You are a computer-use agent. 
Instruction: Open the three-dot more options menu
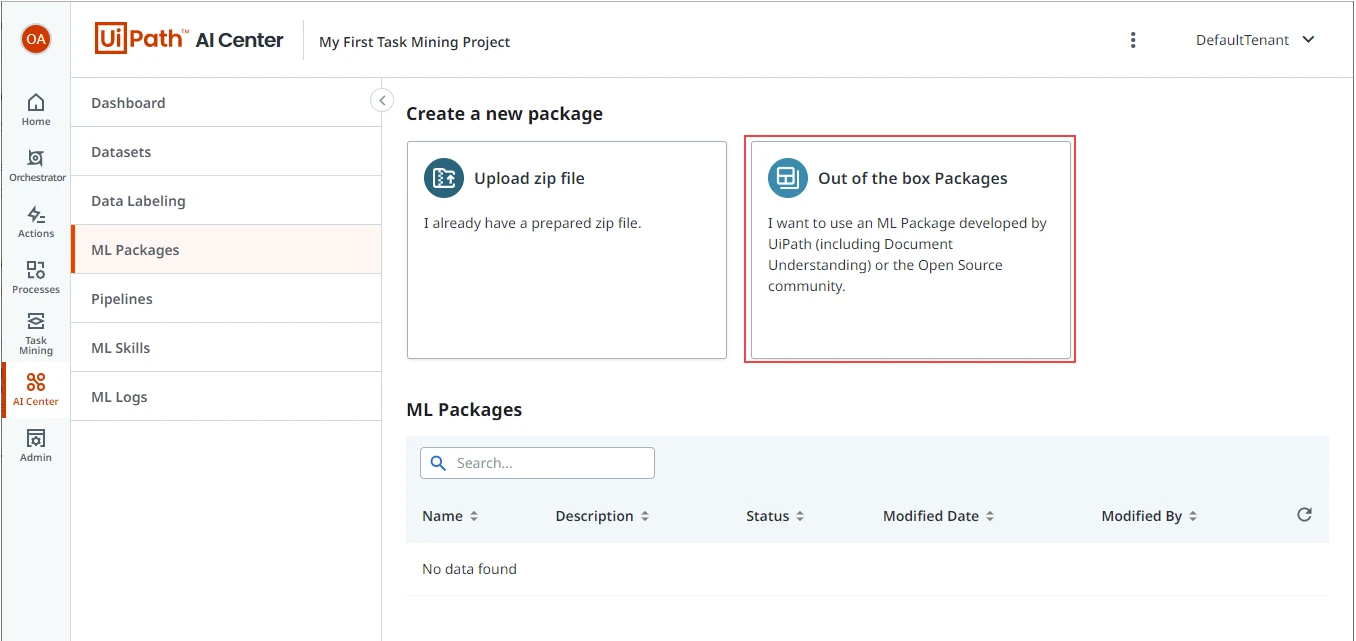(x=1133, y=40)
